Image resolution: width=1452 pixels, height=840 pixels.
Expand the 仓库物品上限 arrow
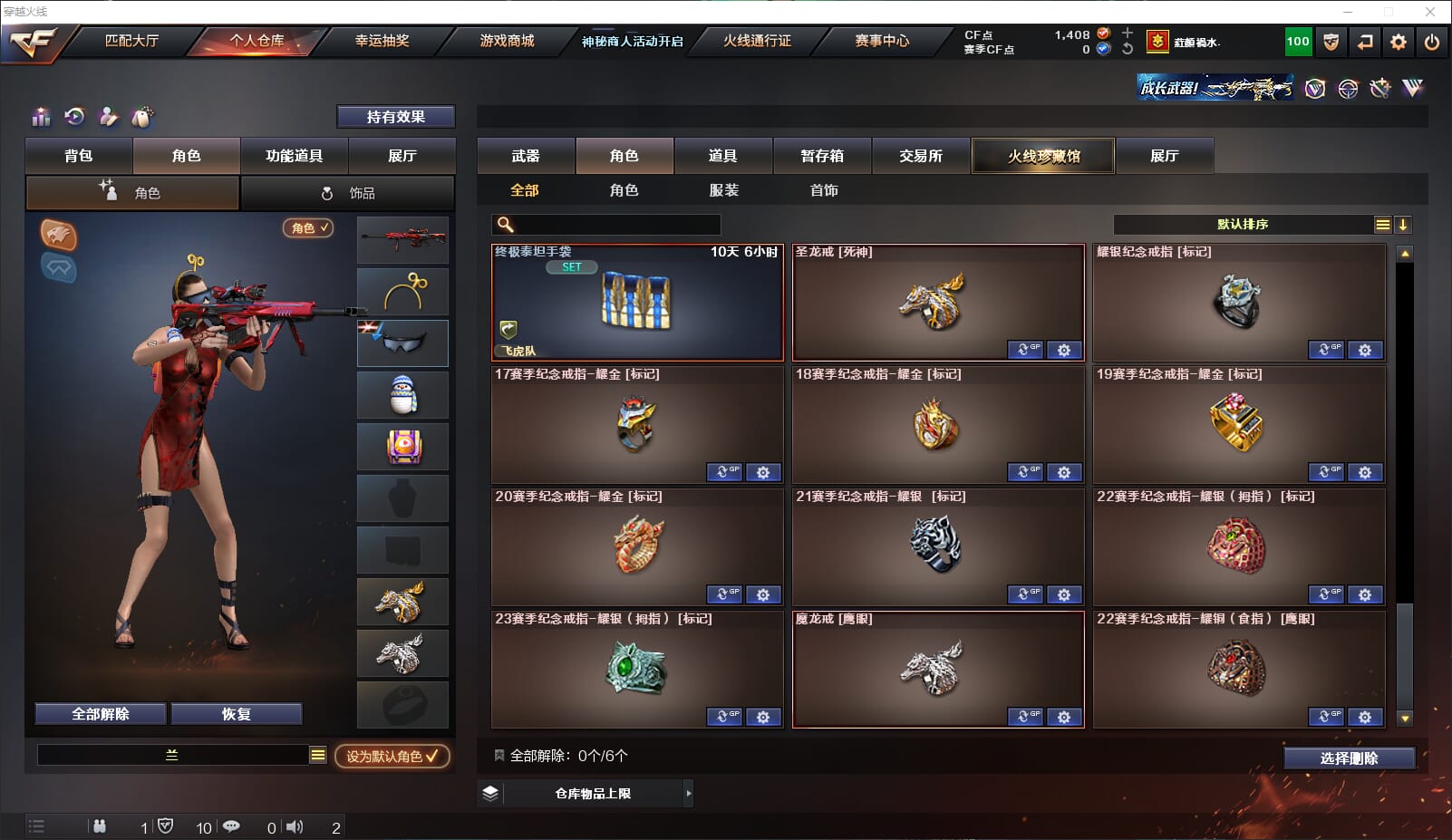(x=689, y=793)
